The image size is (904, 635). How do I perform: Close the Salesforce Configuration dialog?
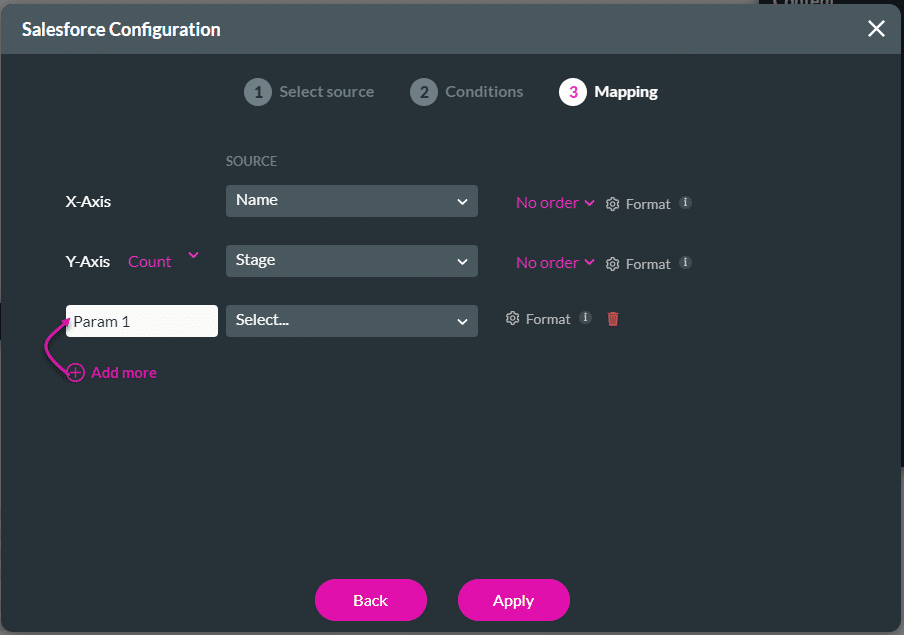coord(876,29)
